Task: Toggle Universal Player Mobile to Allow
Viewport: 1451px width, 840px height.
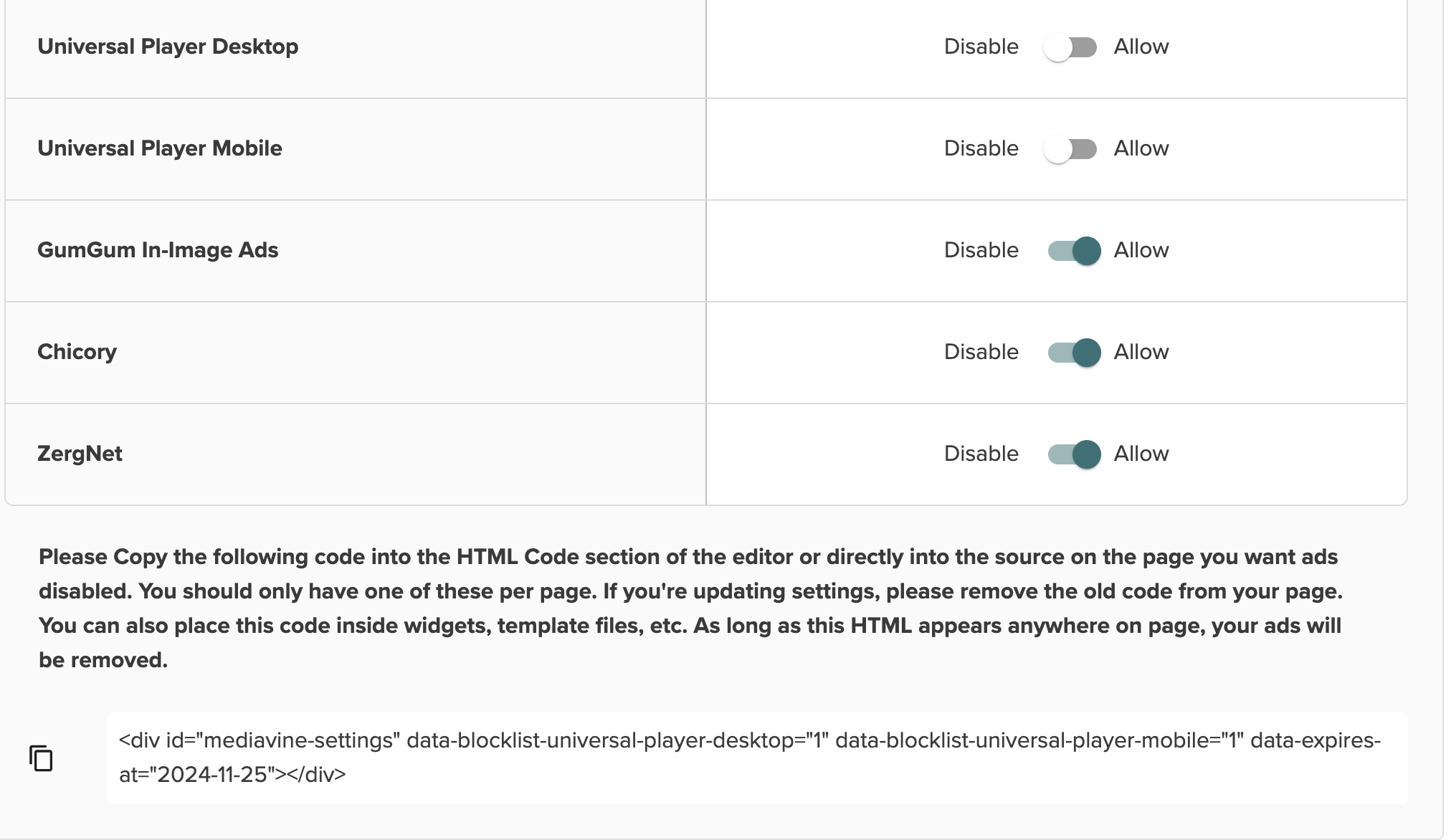Action: pos(1070,148)
